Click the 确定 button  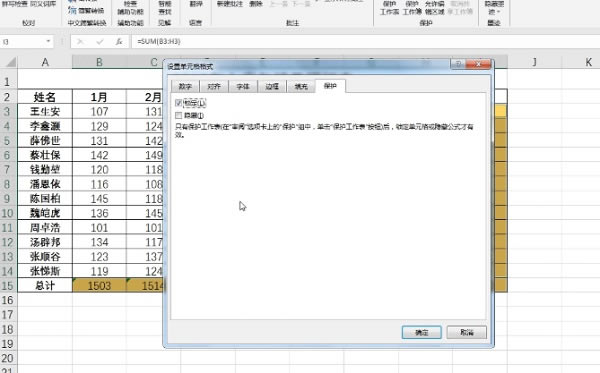coord(422,332)
